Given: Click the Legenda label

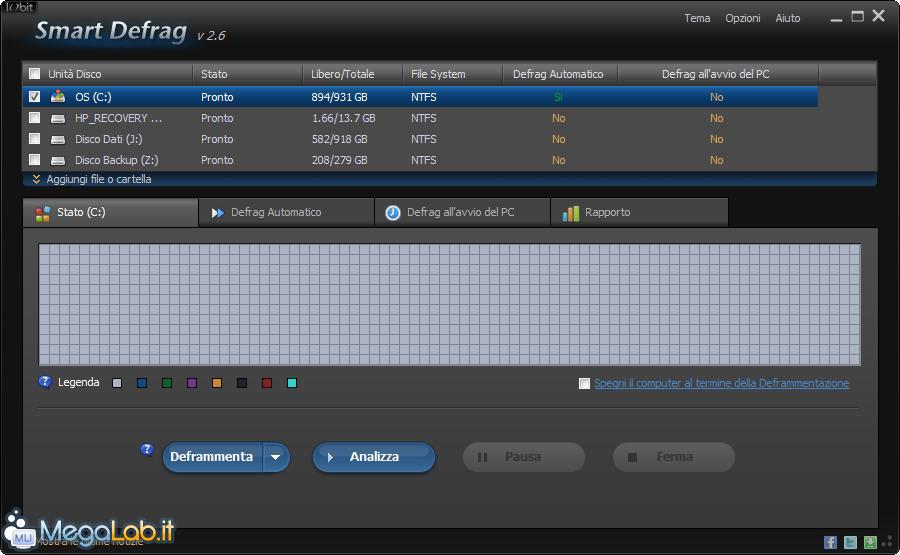Looking at the screenshot, I should (79, 382).
